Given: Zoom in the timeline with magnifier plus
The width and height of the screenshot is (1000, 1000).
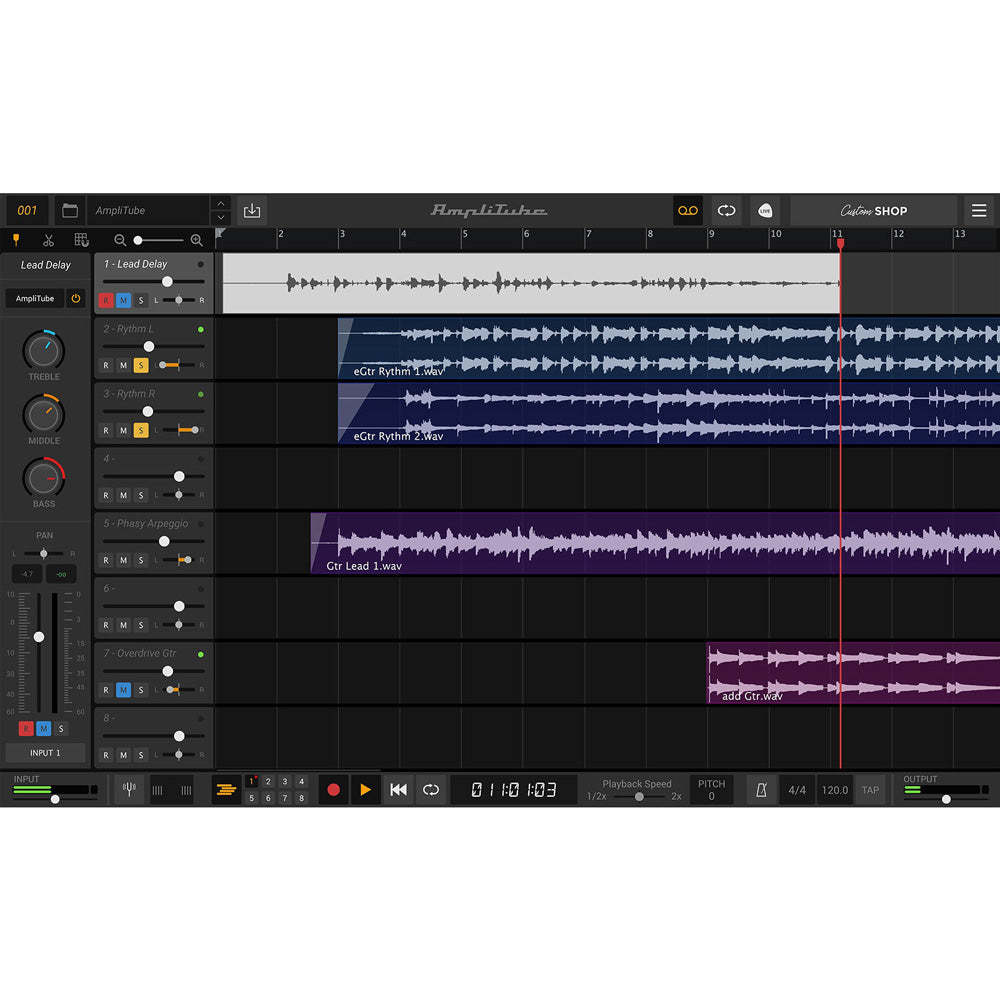Looking at the screenshot, I should point(196,240).
